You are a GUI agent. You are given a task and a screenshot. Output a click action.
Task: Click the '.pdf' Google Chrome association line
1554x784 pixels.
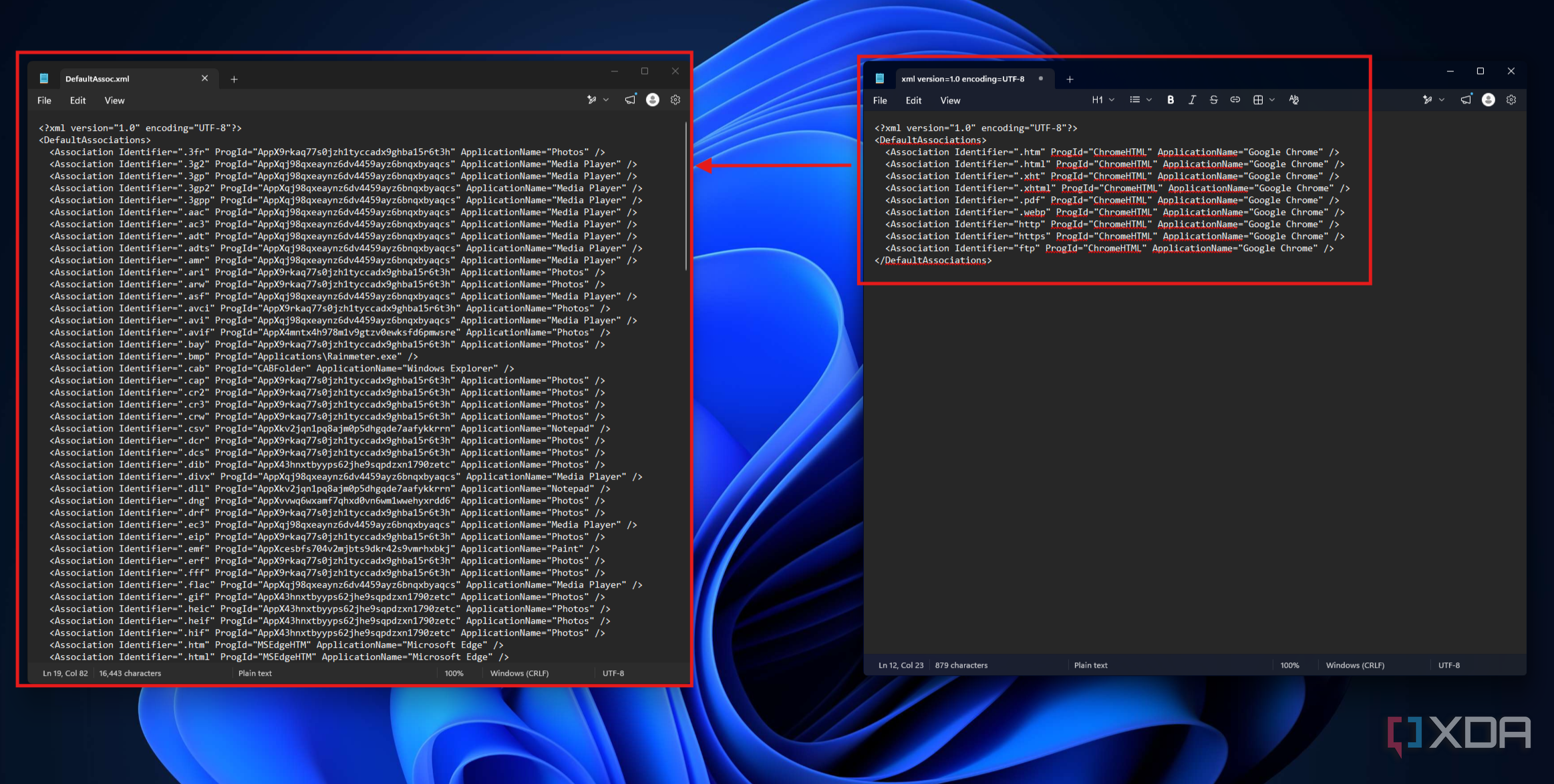pos(1112,200)
